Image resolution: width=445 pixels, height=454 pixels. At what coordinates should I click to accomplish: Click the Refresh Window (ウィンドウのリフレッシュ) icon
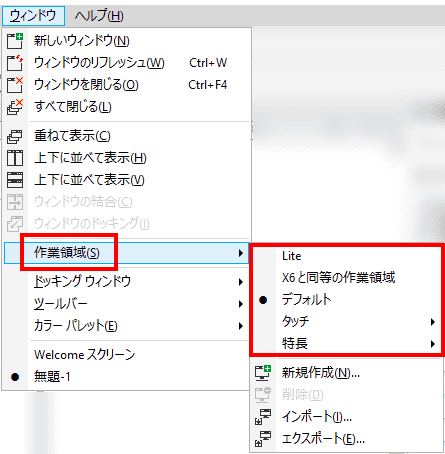(x=15, y=63)
